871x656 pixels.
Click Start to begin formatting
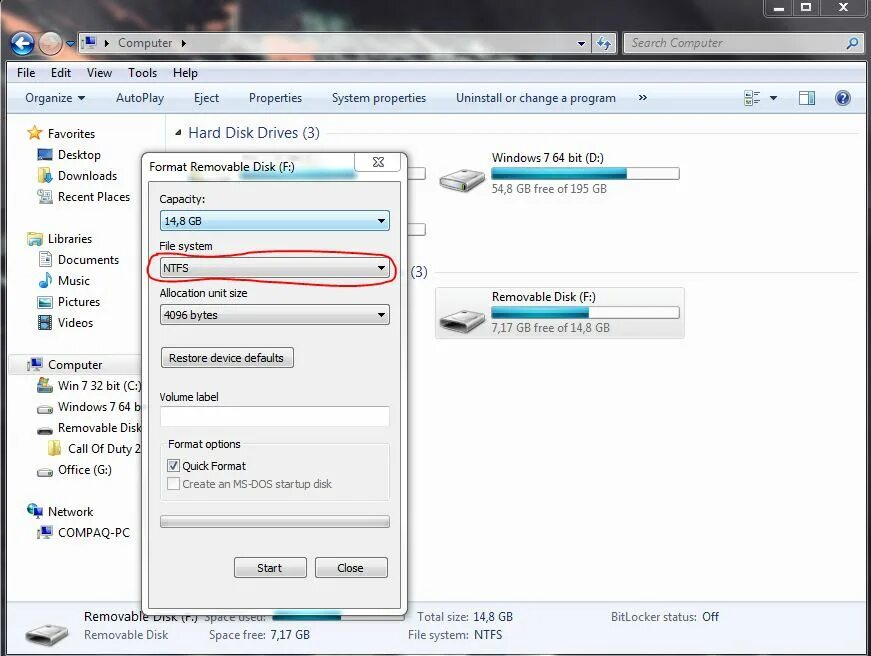[x=270, y=568]
